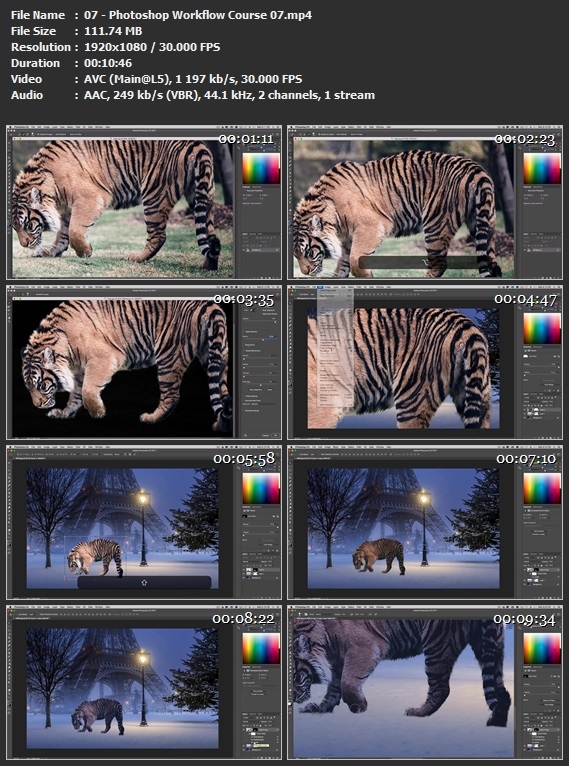Select the frame thumbnail at 00:02:23

pyautogui.click(x=425, y=202)
